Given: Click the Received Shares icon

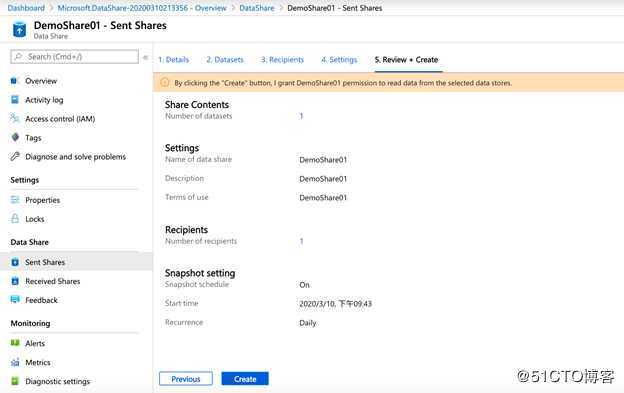Looking at the screenshot, I should click(15, 281).
